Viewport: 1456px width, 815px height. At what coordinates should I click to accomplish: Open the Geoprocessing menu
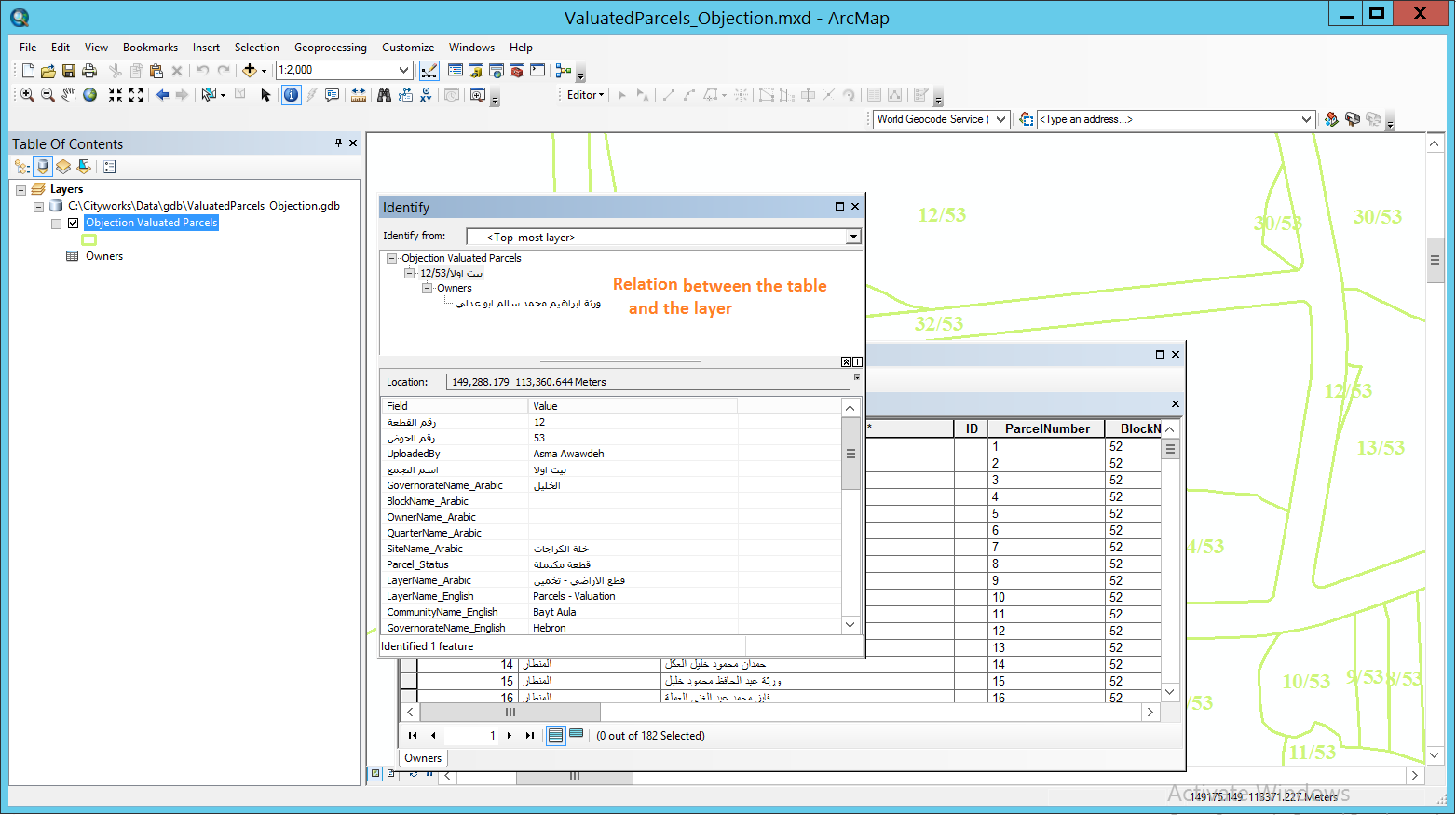(x=330, y=48)
